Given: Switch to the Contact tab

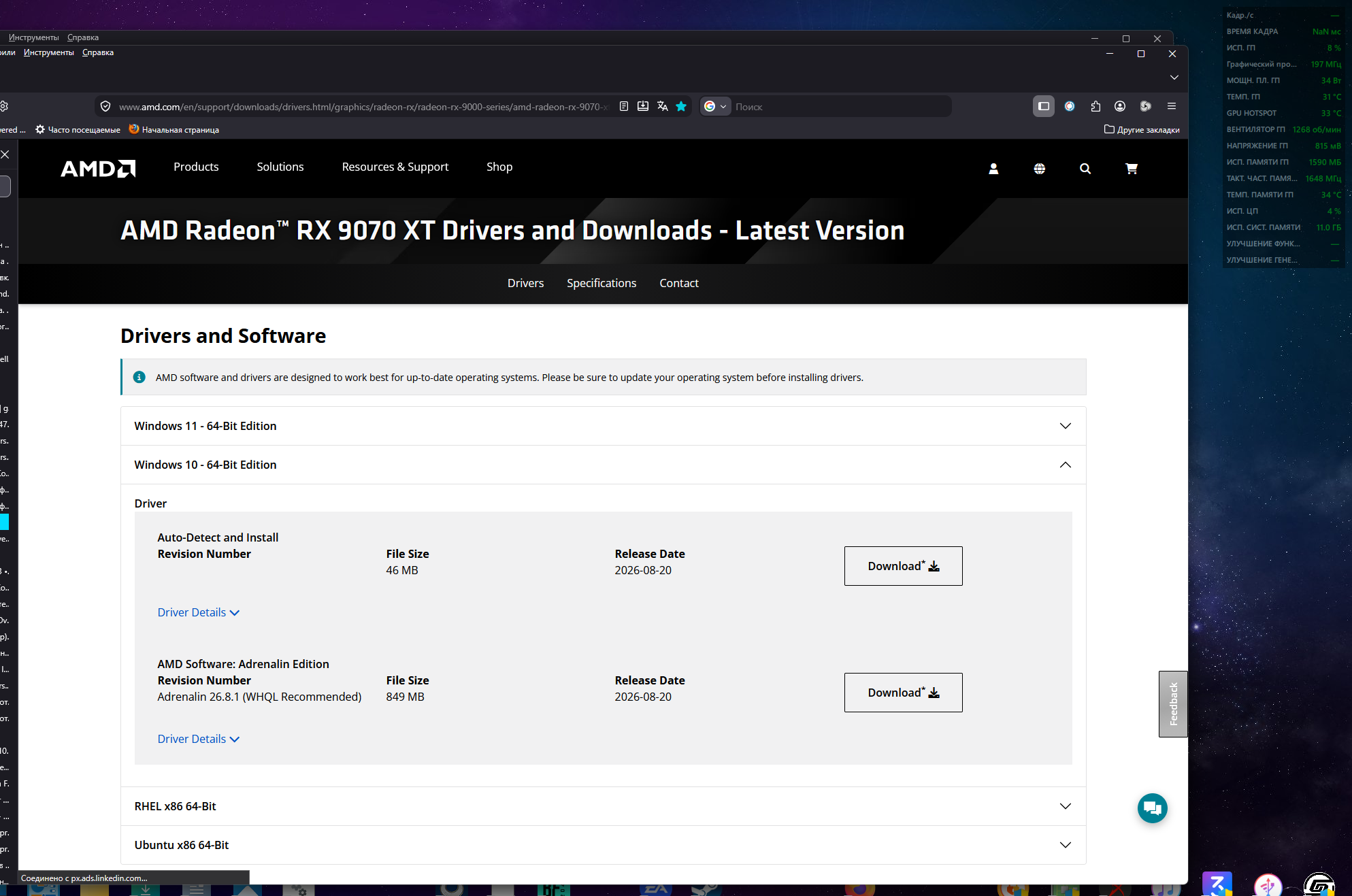Looking at the screenshot, I should pos(679,283).
